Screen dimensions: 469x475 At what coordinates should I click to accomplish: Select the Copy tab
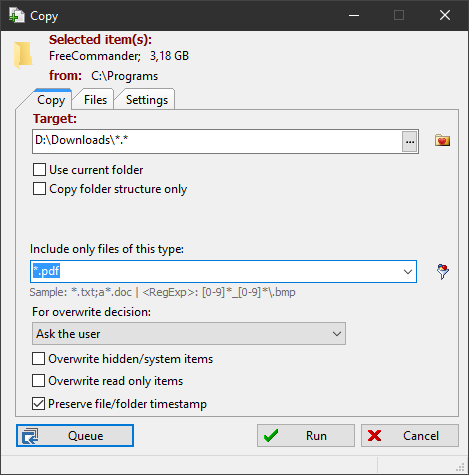(x=51, y=100)
